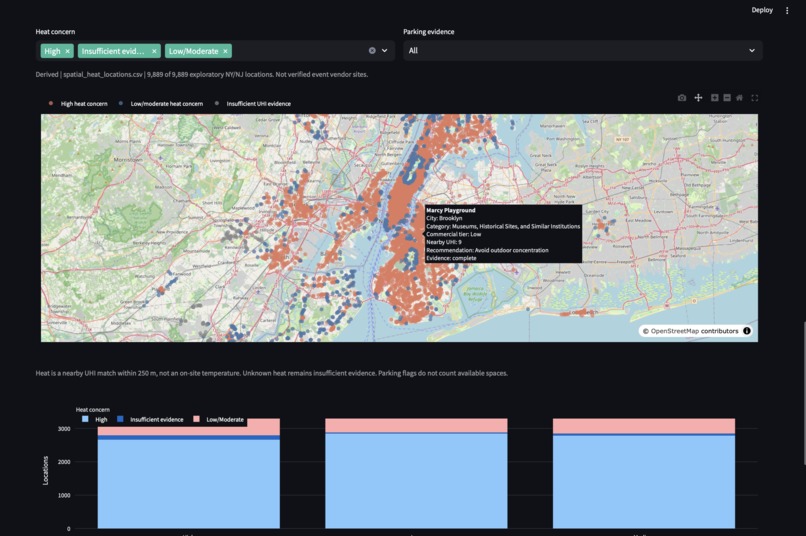This screenshot has width=806, height=536.
Task: Toggle Insufficient evidence series in bar chart legend
Action: click(150, 419)
